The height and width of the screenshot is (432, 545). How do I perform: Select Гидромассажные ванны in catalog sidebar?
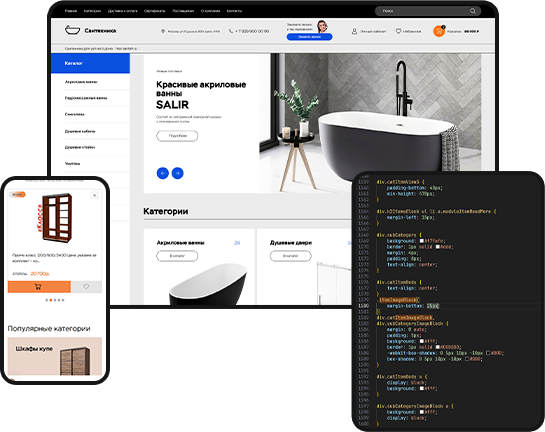click(86, 98)
